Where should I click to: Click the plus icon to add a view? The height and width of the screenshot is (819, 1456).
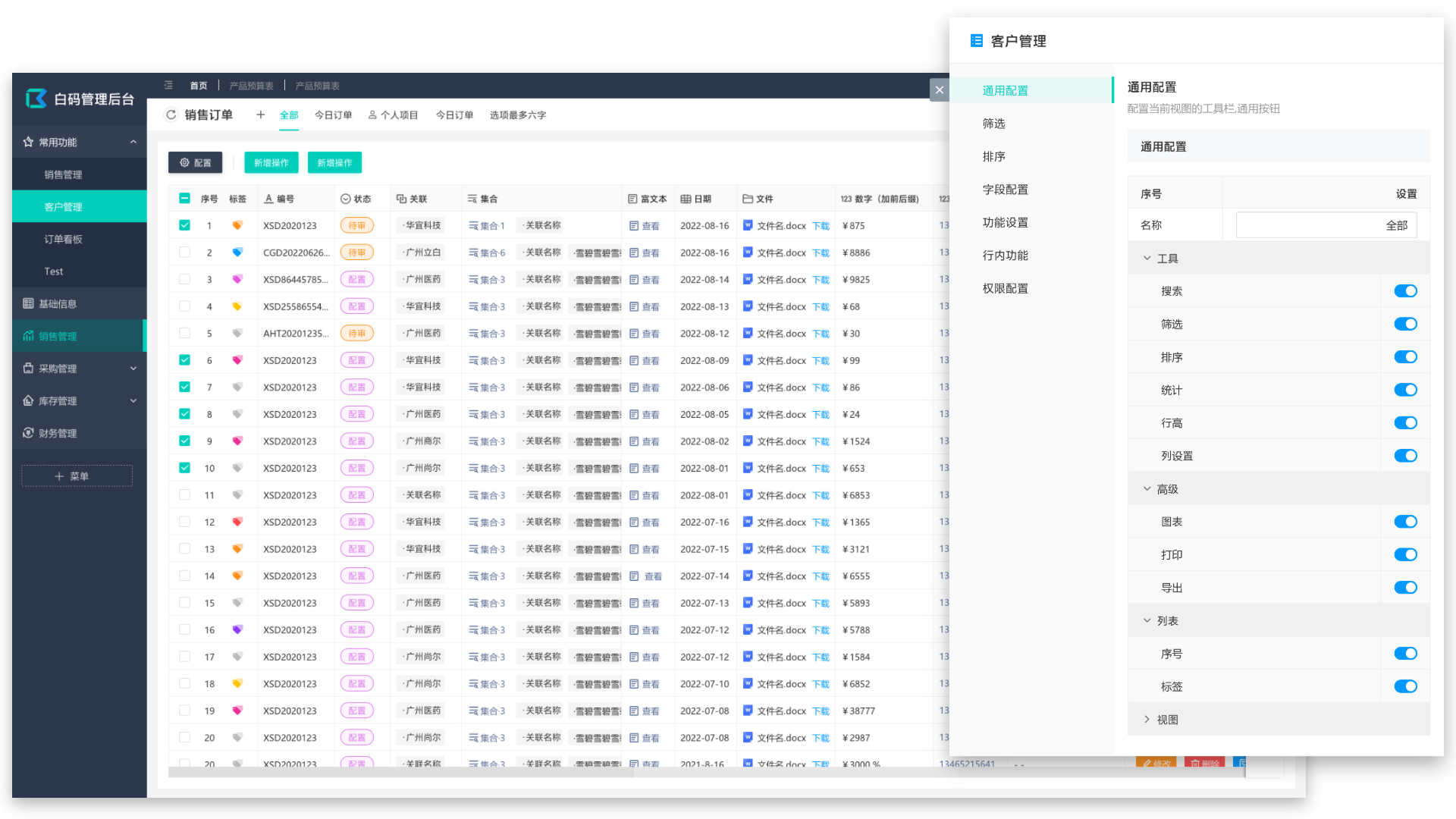[x=260, y=115]
